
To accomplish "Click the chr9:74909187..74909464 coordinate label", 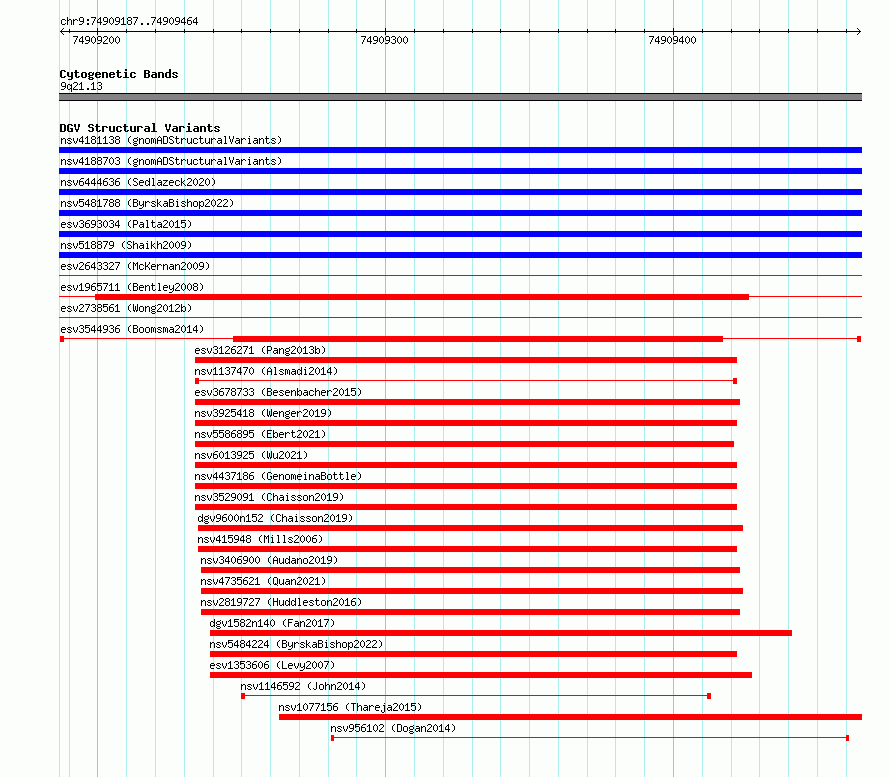I will [129, 21].
